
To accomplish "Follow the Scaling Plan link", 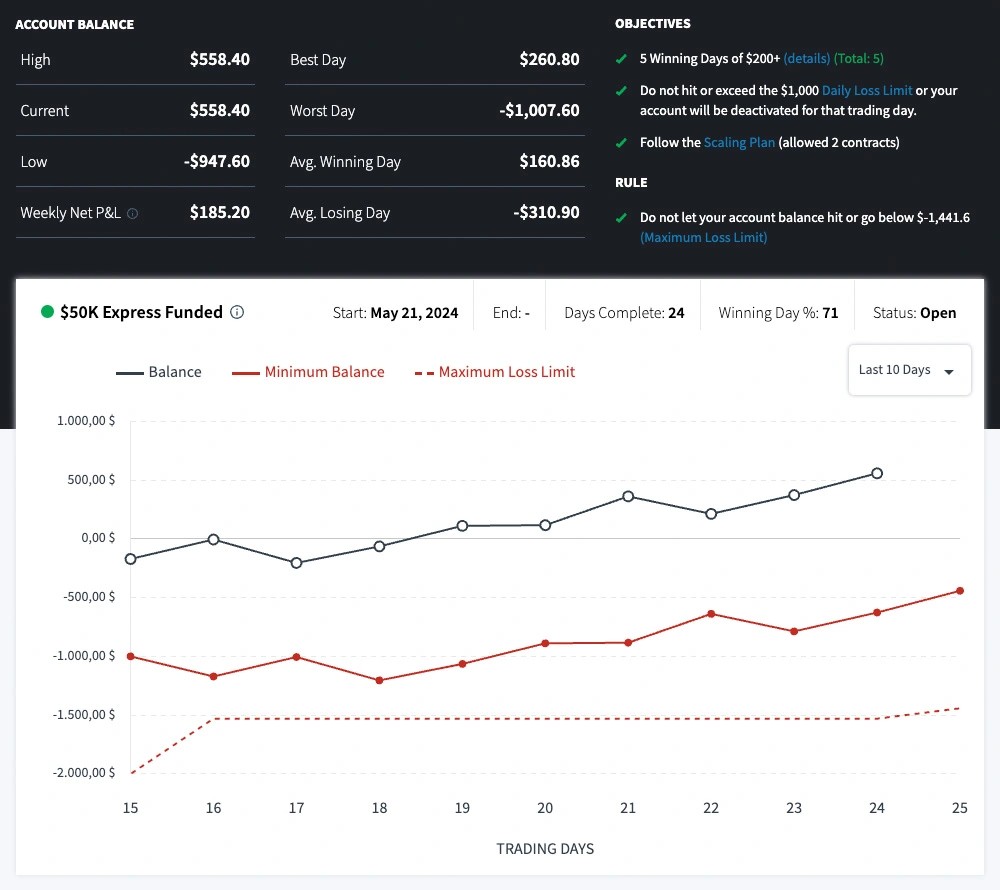I will [739, 143].
